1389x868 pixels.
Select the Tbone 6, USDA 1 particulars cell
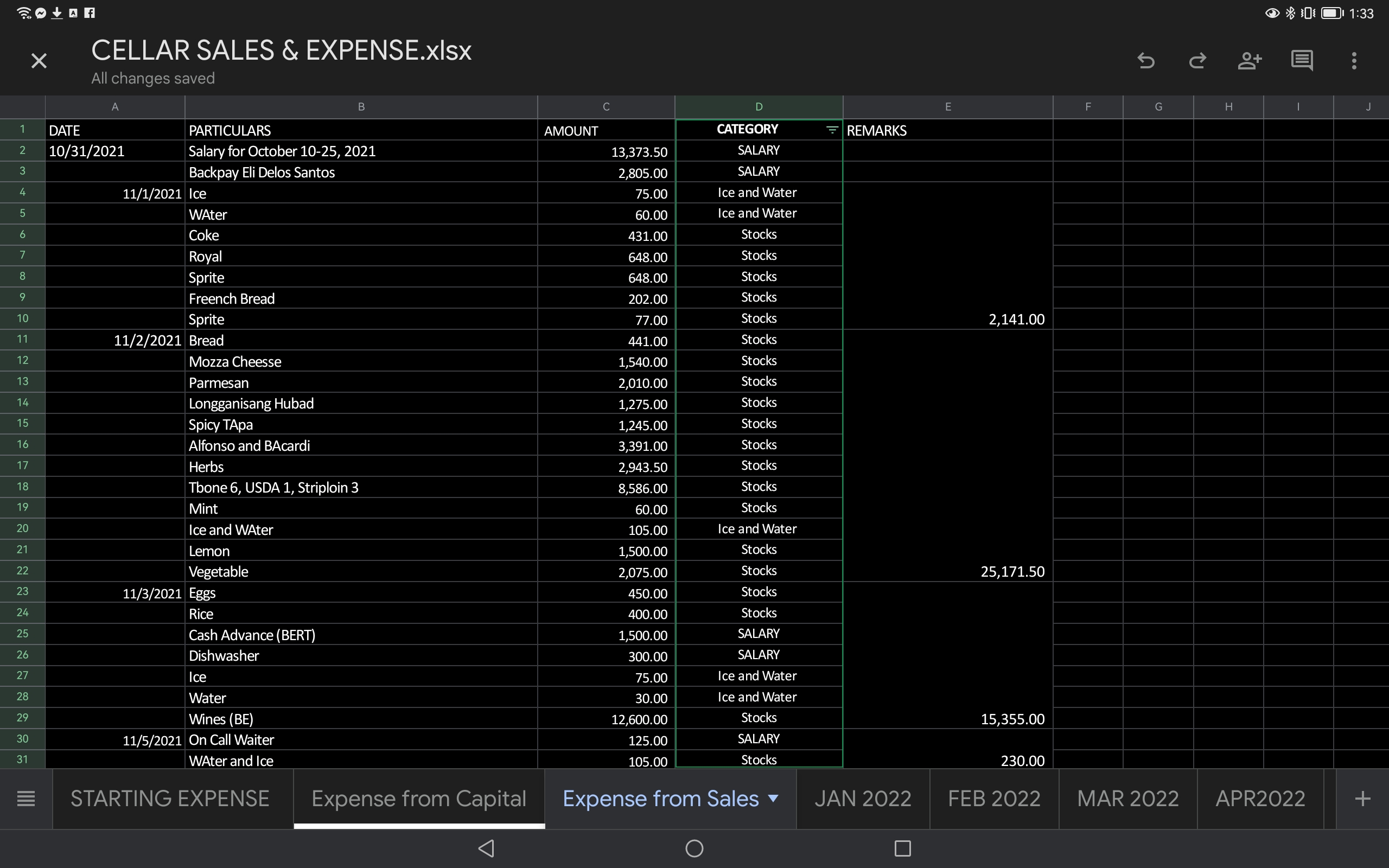tap(360, 487)
